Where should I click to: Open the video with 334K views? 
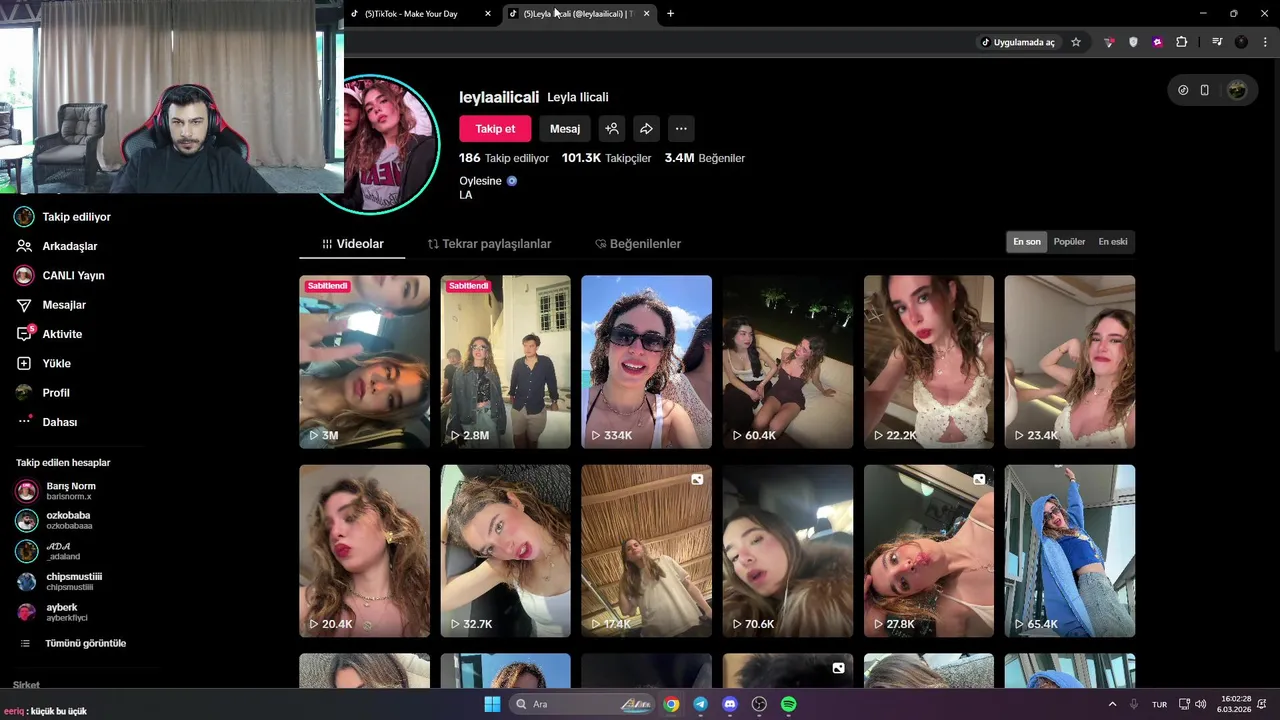click(646, 362)
